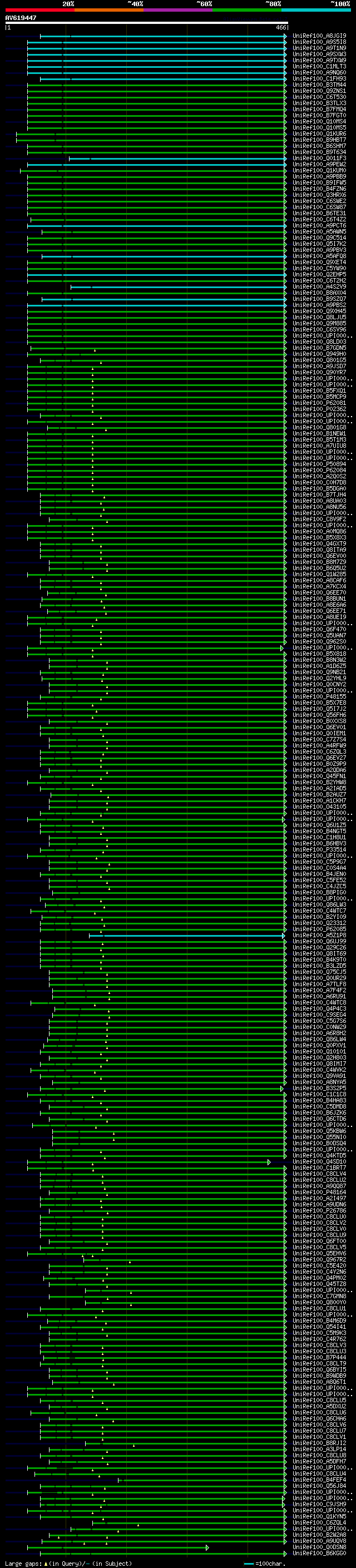
Task: Select hit label UniRef100_Q962S0
Action: tap(319, 641)
